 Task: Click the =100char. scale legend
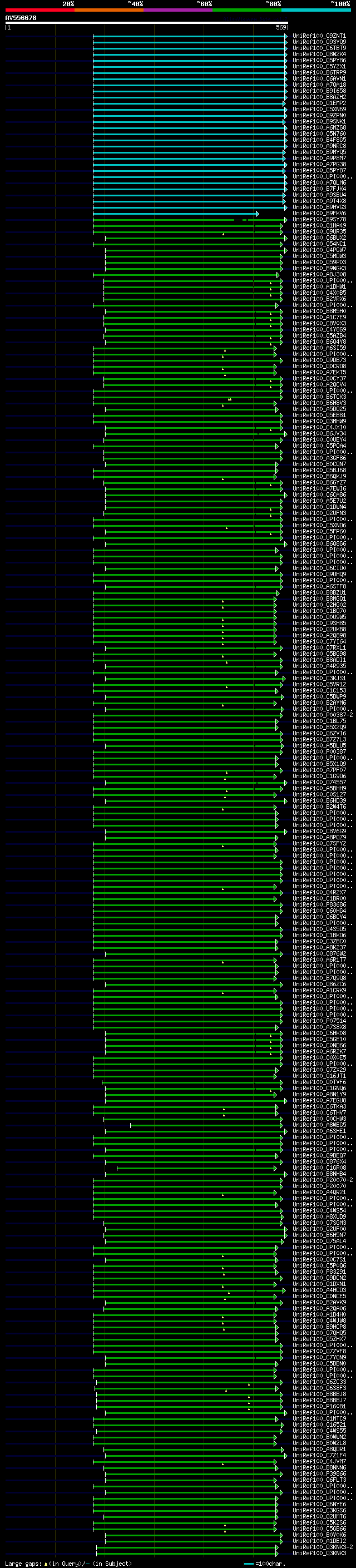point(264,1564)
